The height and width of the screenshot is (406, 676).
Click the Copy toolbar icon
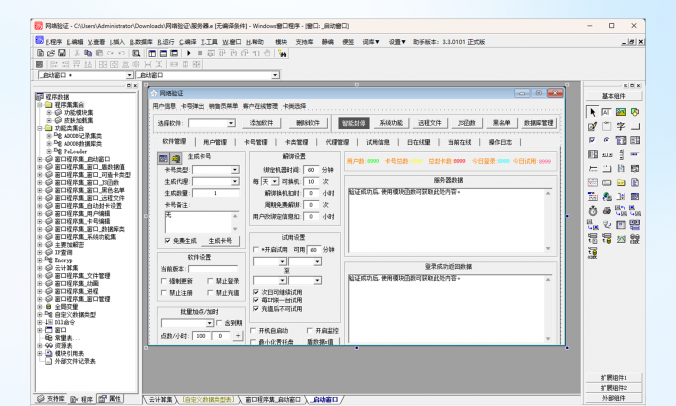[x=88, y=53]
